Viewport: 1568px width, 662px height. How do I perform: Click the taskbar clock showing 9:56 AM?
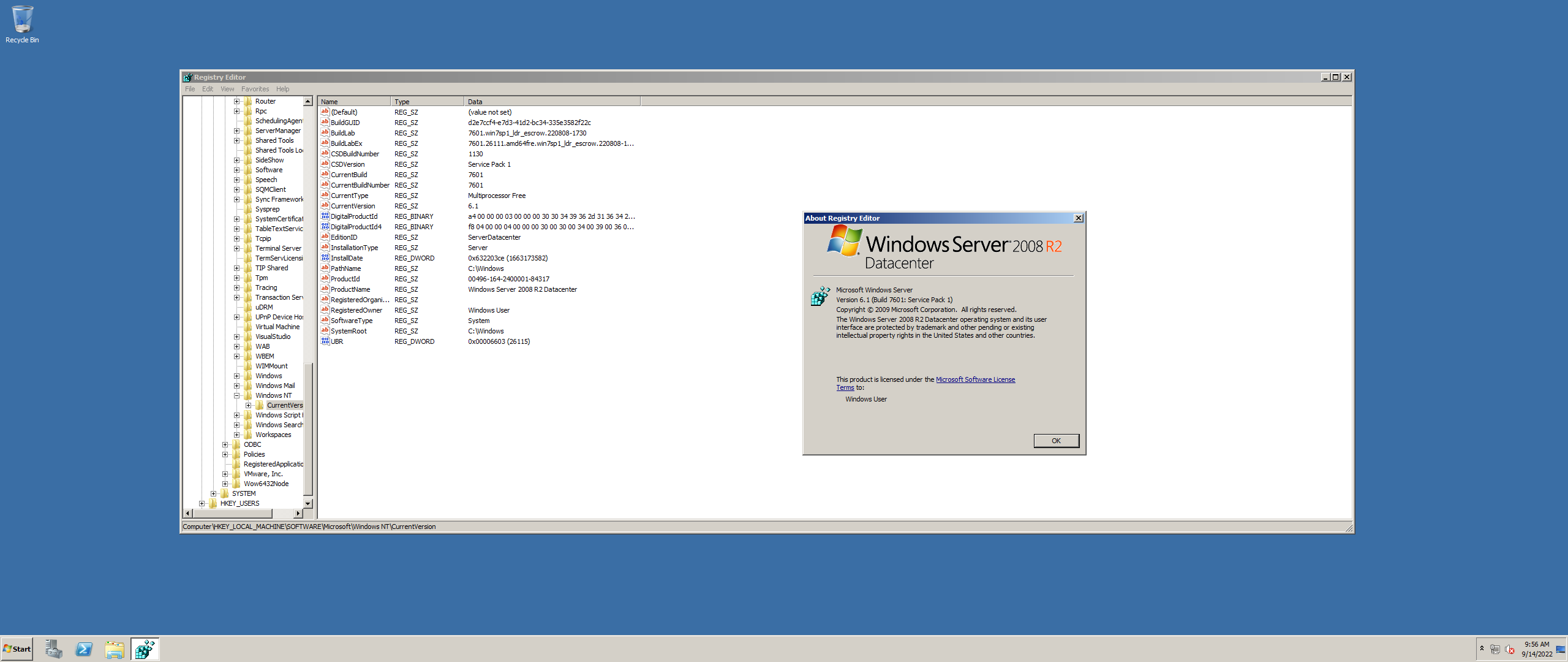pyautogui.click(x=1536, y=649)
